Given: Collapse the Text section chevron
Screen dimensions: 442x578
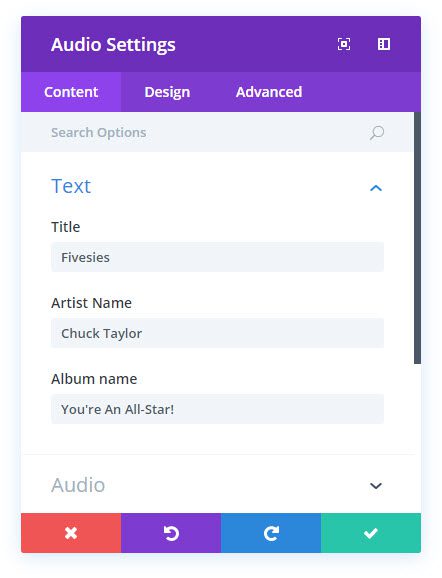Looking at the screenshot, I should point(376,188).
